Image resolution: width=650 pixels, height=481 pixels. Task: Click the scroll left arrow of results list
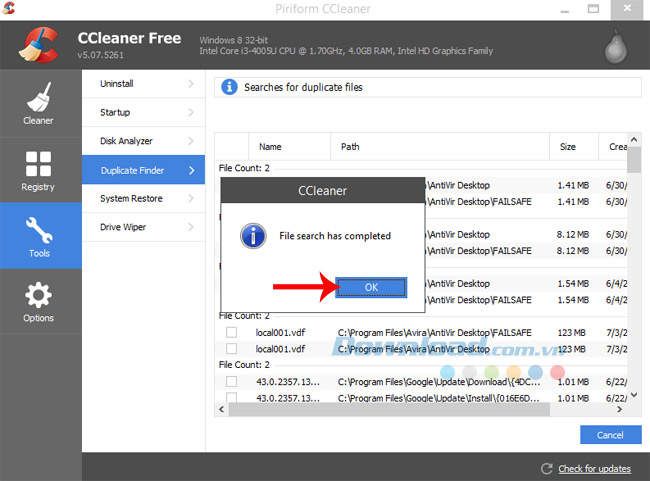click(x=221, y=409)
